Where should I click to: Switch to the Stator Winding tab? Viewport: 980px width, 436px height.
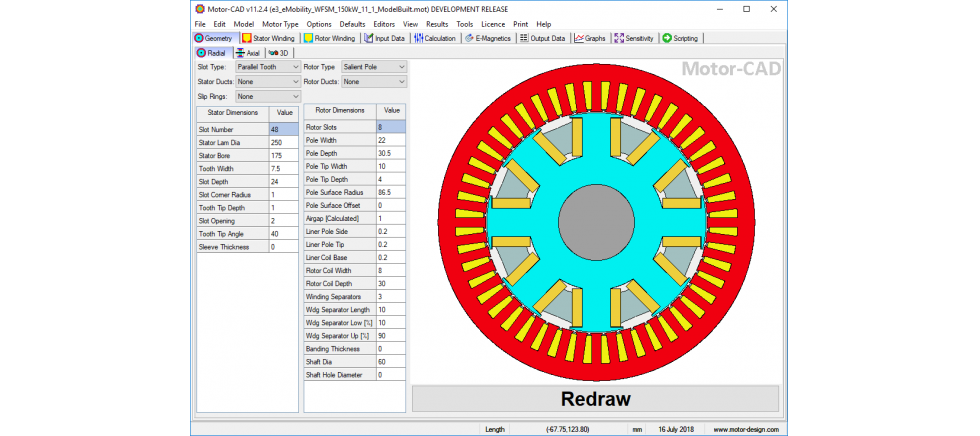point(269,38)
